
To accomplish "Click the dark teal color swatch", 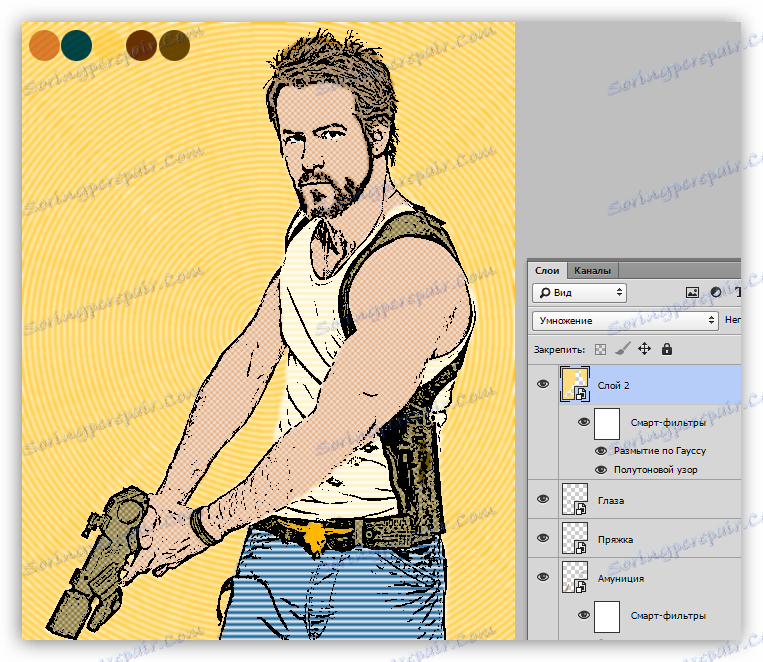I will click(x=76, y=45).
